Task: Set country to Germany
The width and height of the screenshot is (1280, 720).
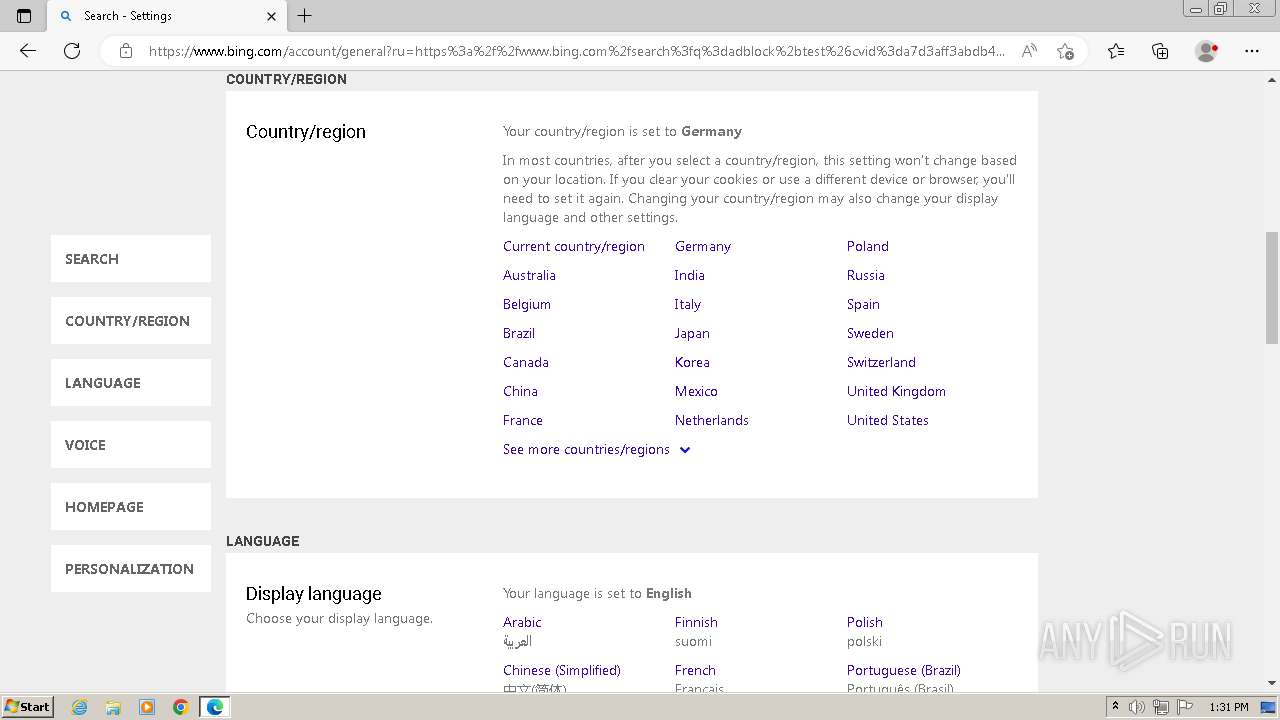Action: pos(703,246)
